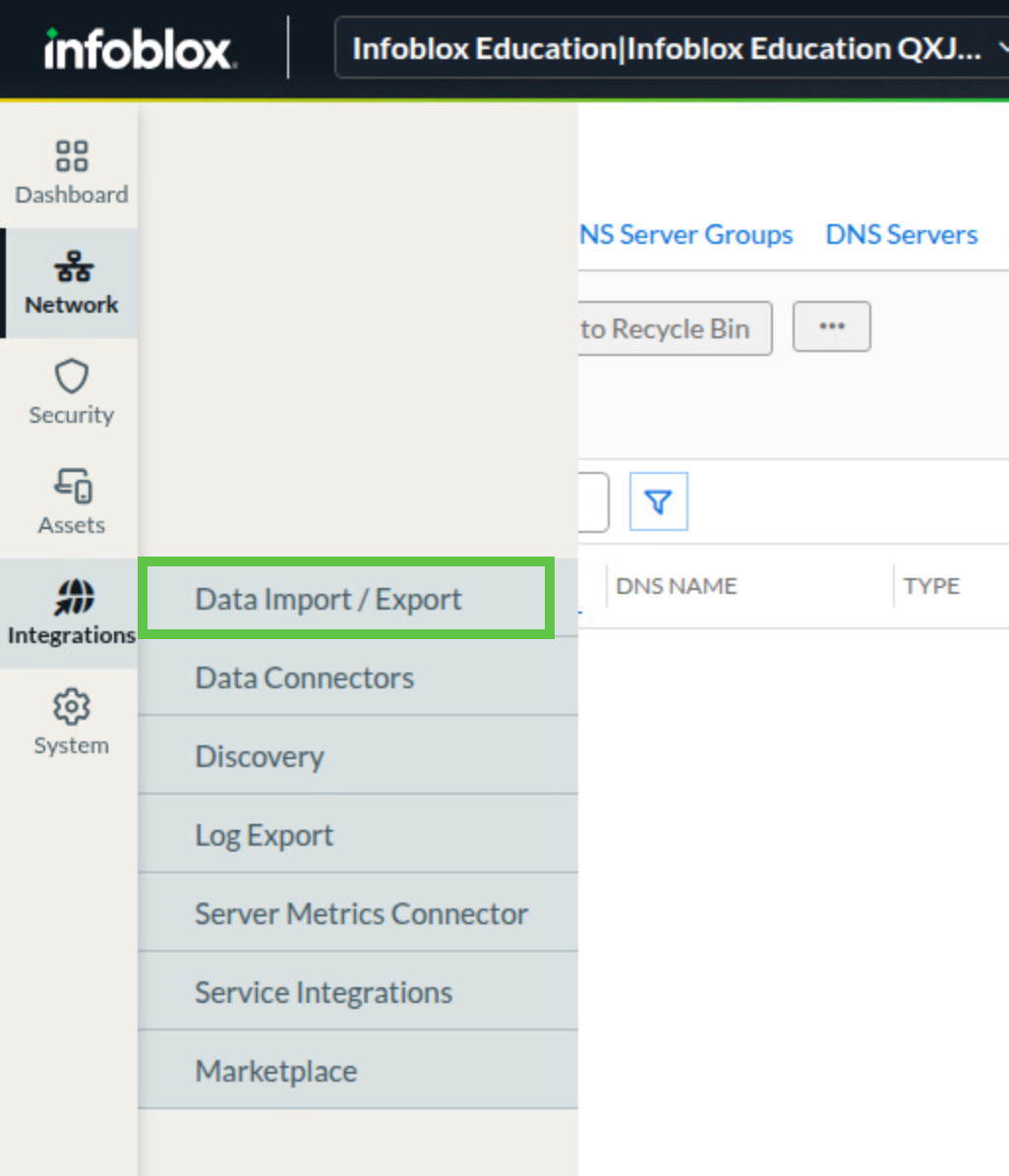Open the Dashboard section
This screenshot has height=1176, width=1009.
click(x=71, y=172)
